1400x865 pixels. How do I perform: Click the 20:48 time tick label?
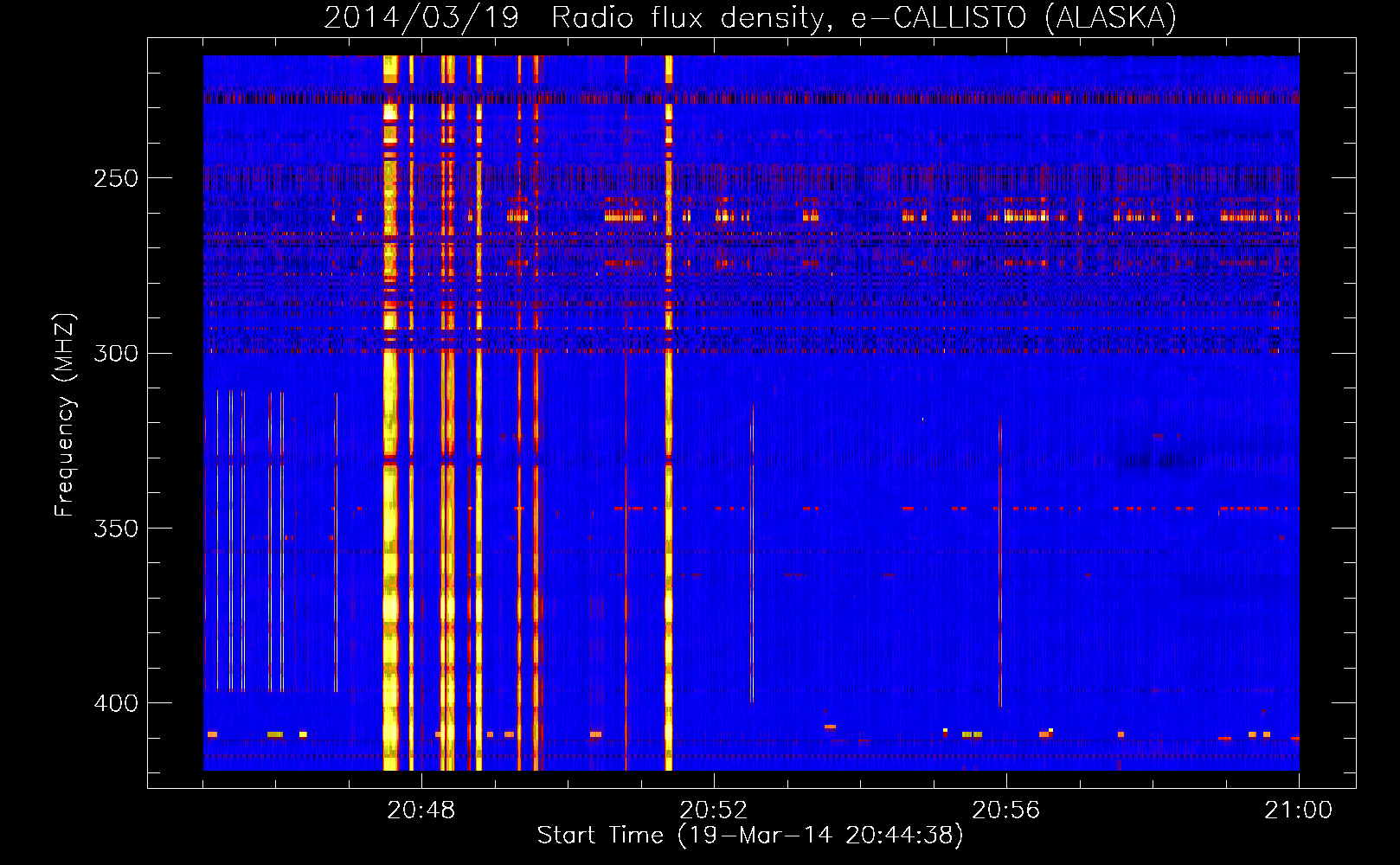coord(421,811)
